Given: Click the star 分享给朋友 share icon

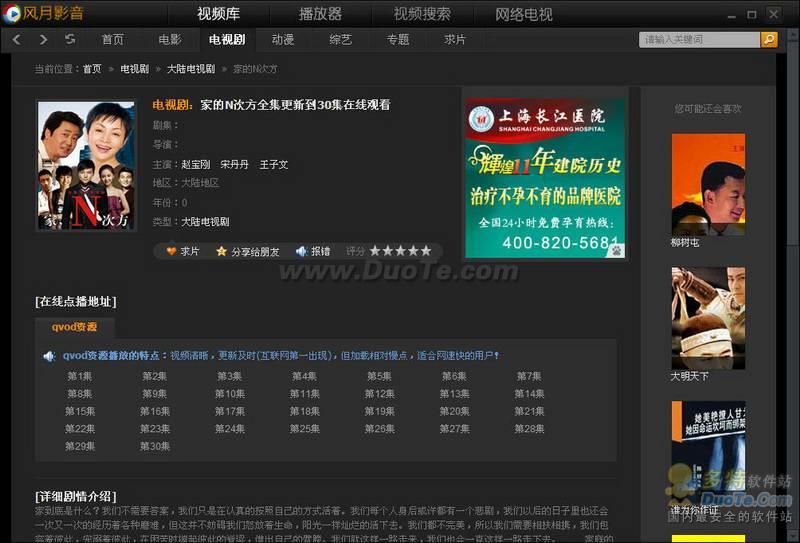Looking at the screenshot, I should point(222,251).
